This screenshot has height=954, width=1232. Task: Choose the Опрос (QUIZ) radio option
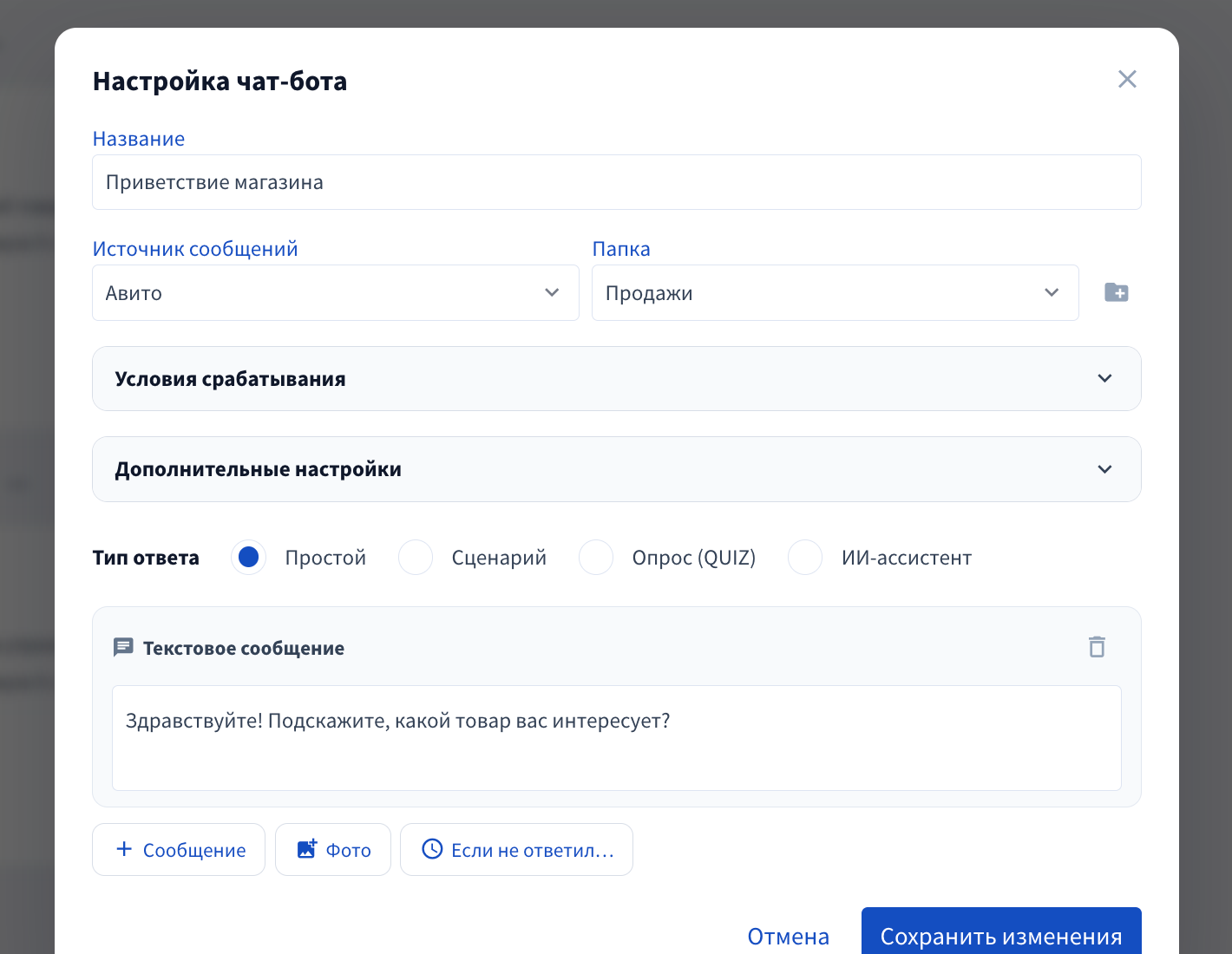596,557
